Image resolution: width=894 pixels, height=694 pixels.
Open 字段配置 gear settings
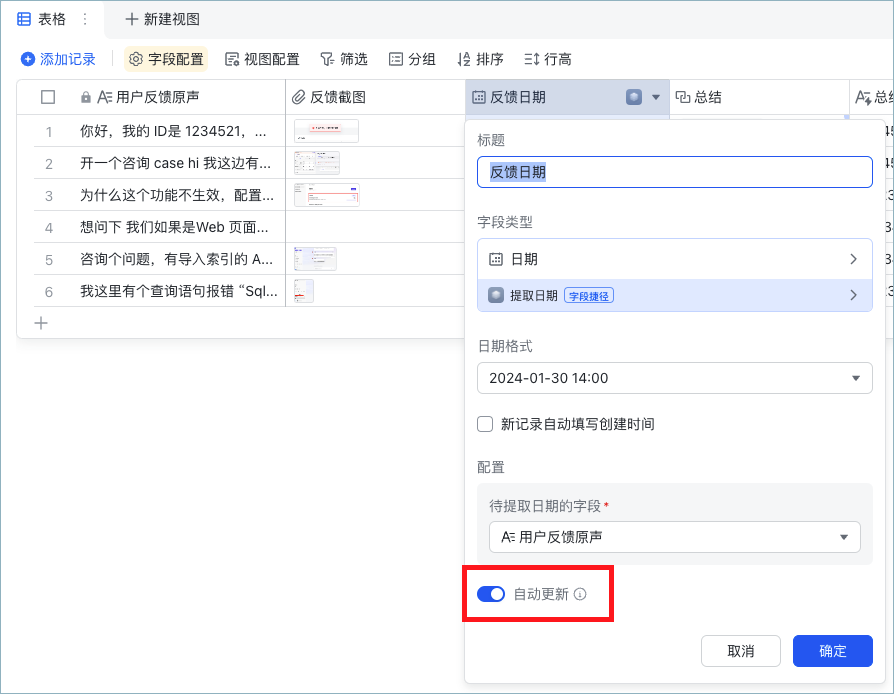[x=166, y=59]
